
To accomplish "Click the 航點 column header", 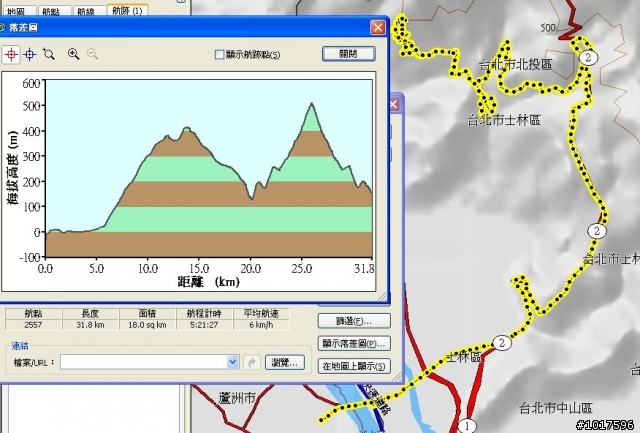I will 33,313.
